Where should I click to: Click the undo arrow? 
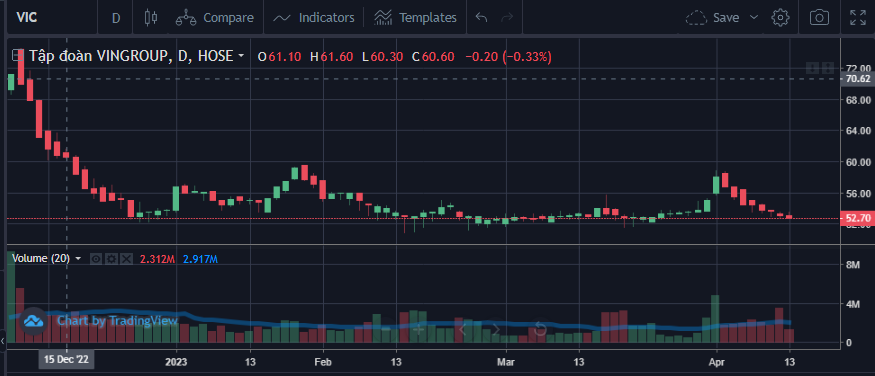click(x=481, y=18)
